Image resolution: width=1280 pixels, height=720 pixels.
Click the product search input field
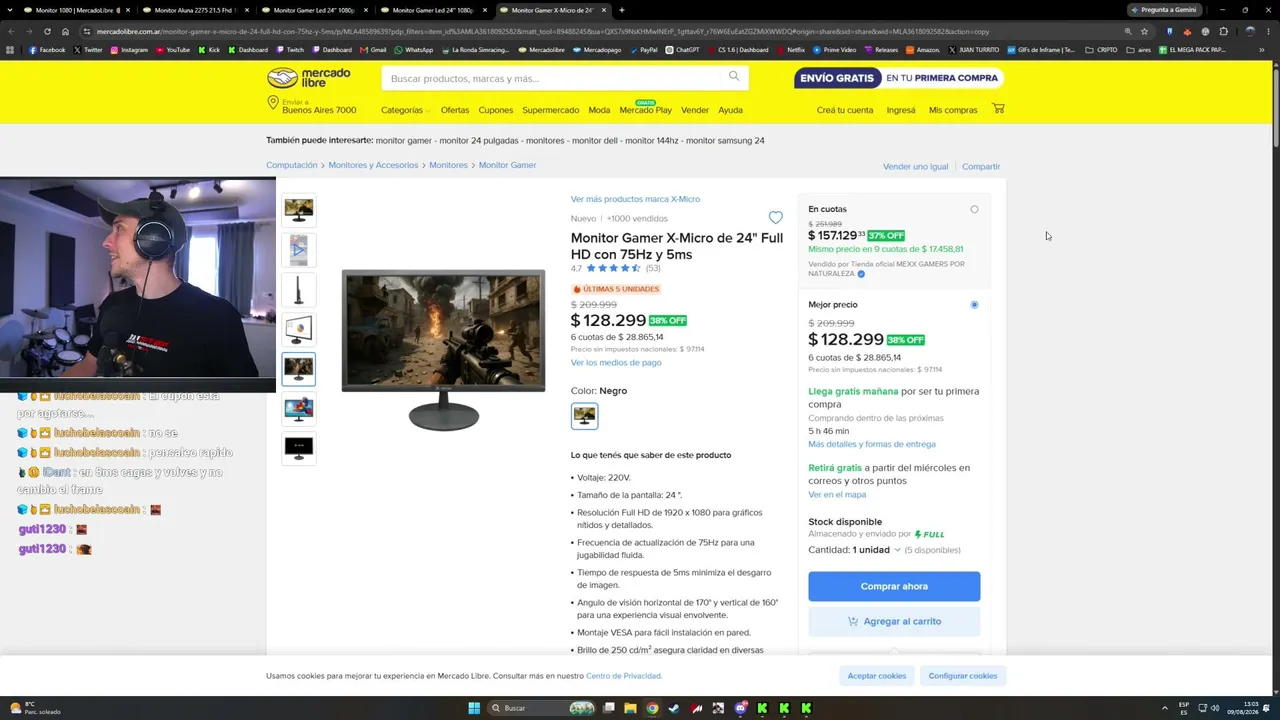click(x=553, y=78)
